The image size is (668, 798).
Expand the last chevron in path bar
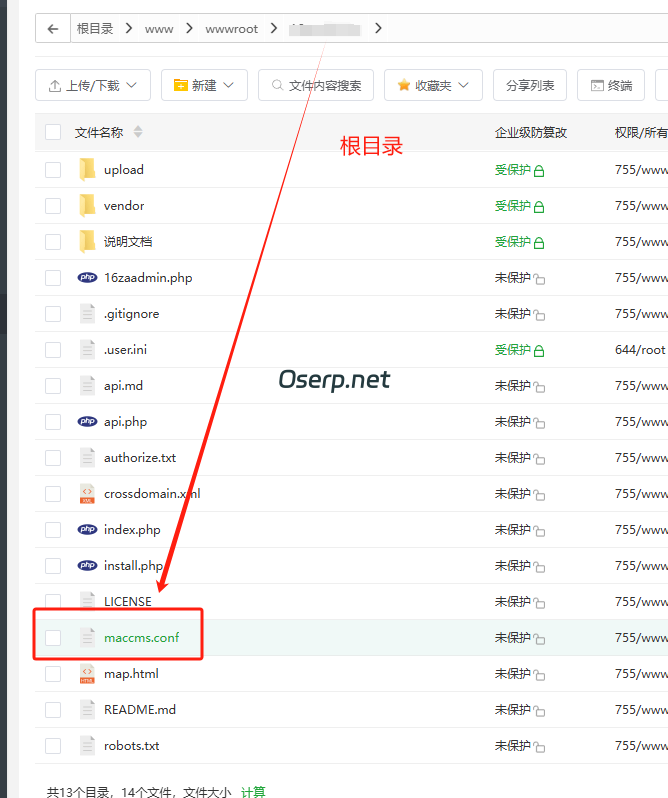378,28
